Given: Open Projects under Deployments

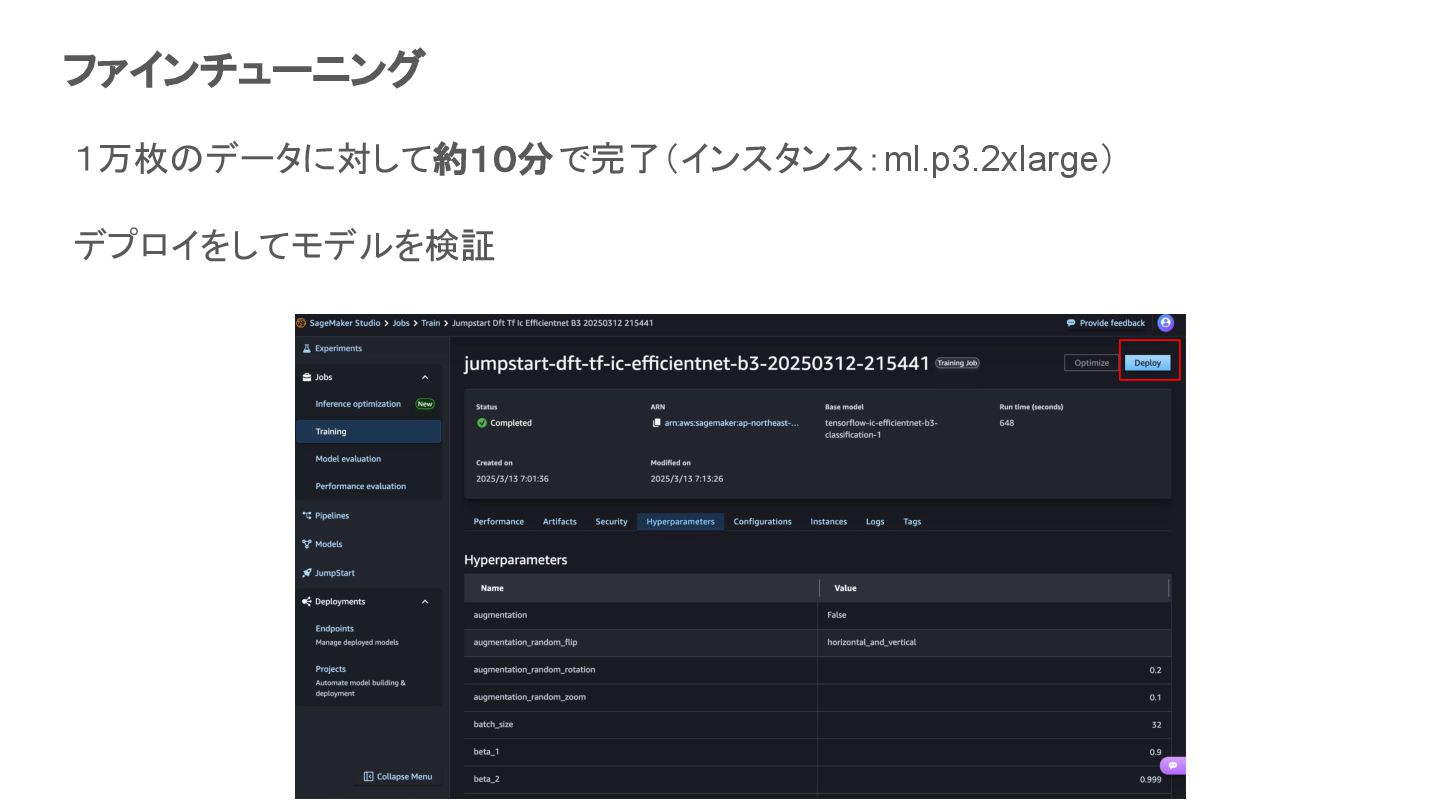Looking at the screenshot, I should click(331, 669).
